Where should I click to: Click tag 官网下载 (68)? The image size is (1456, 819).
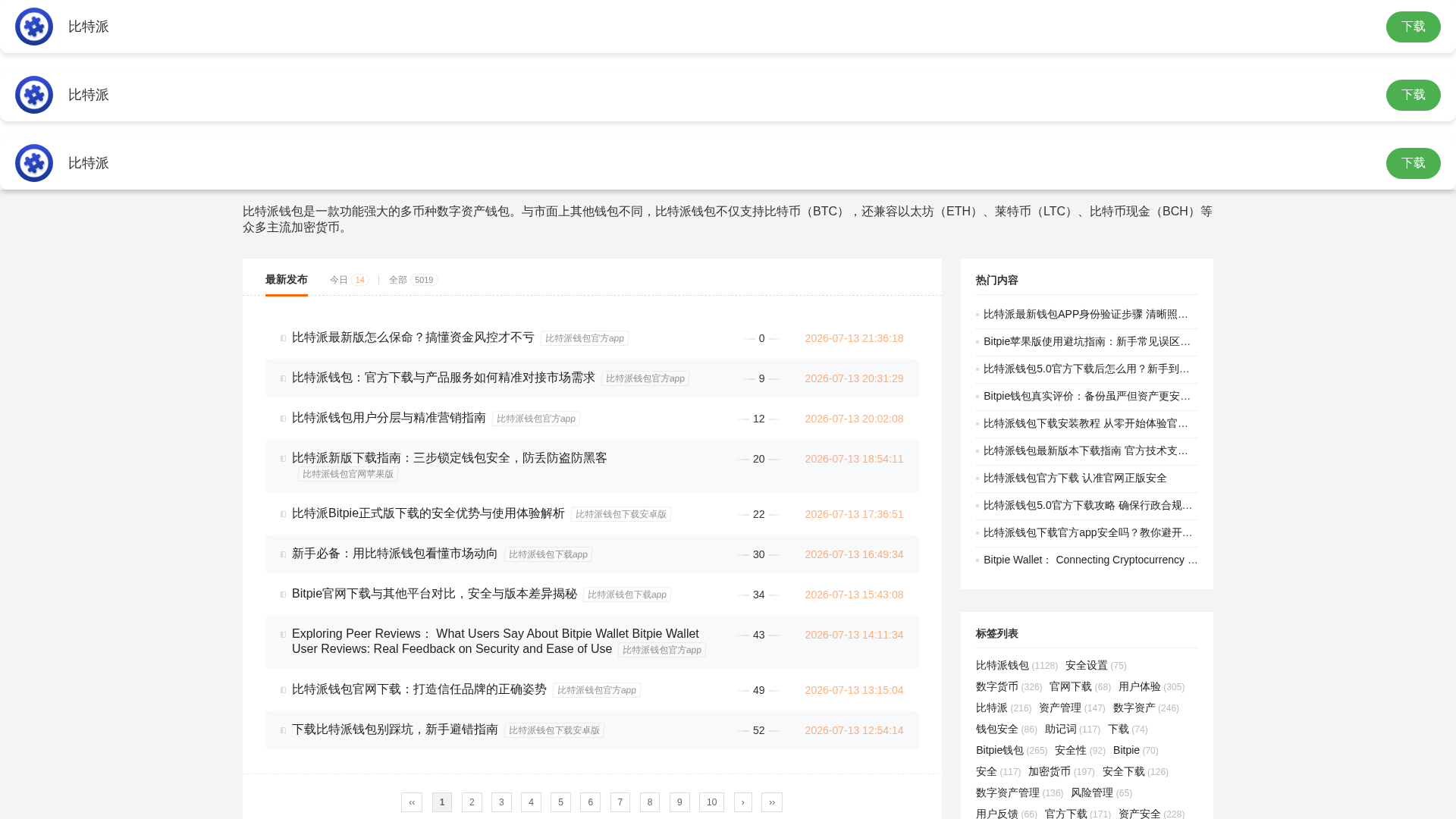coord(1080,686)
